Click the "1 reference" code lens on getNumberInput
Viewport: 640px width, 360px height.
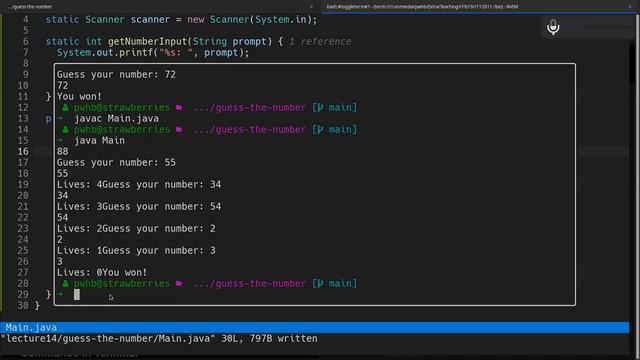[x=320, y=42]
